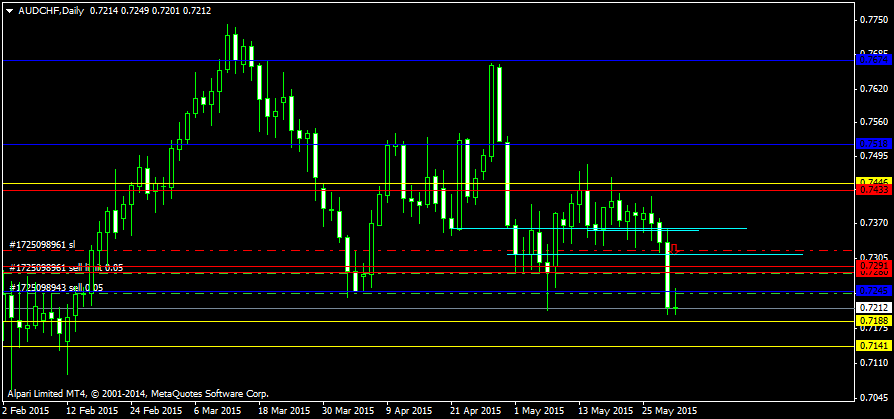
Task: Click the Alpari Limited MT4 copyright text
Action: pyautogui.click(x=137, y=393)
